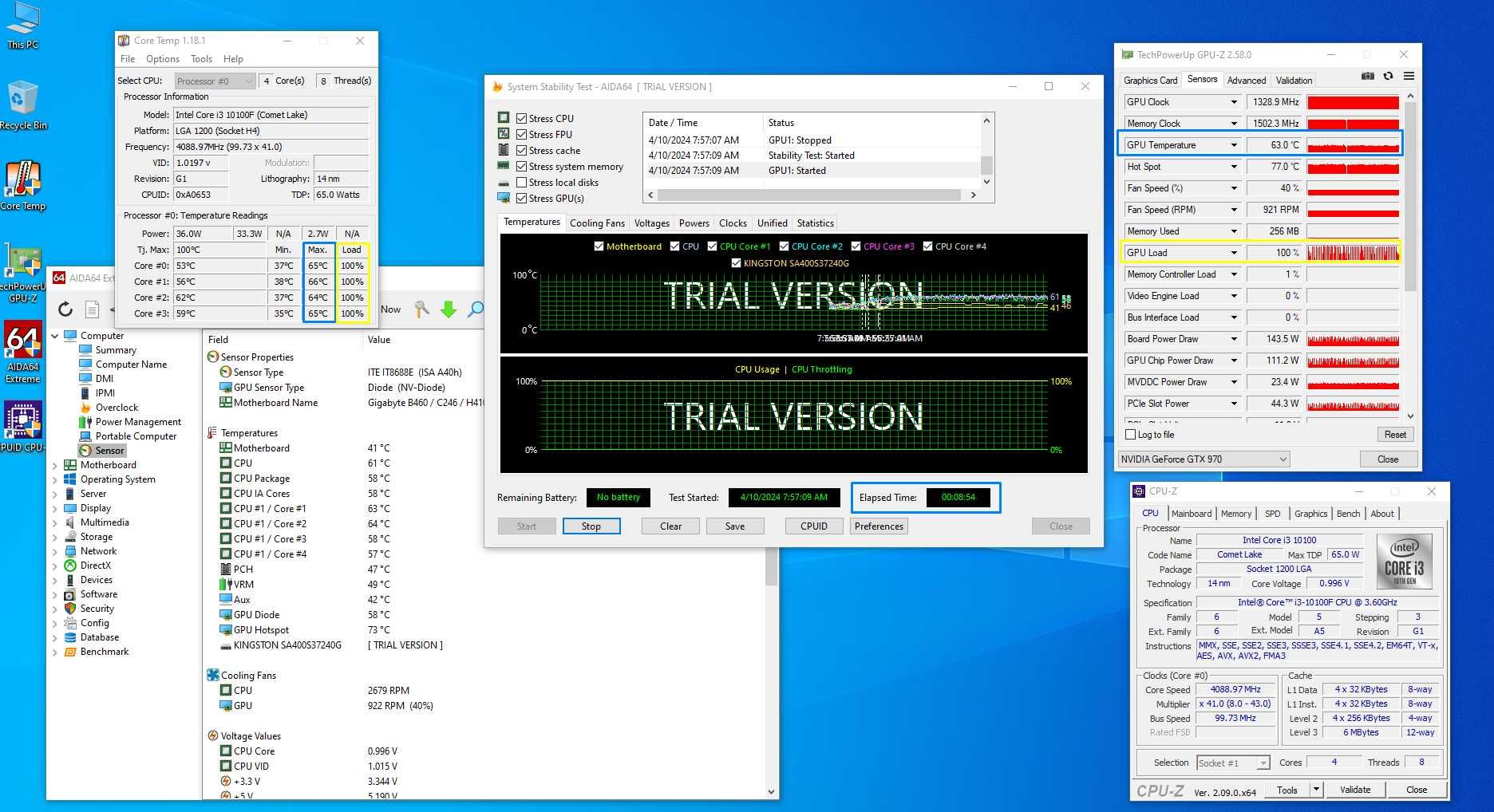Image resolution: width=1494 pixels, height=812 pixels.
Task: Toggle Stress FPU checkbox
Action: click(521, 135)
